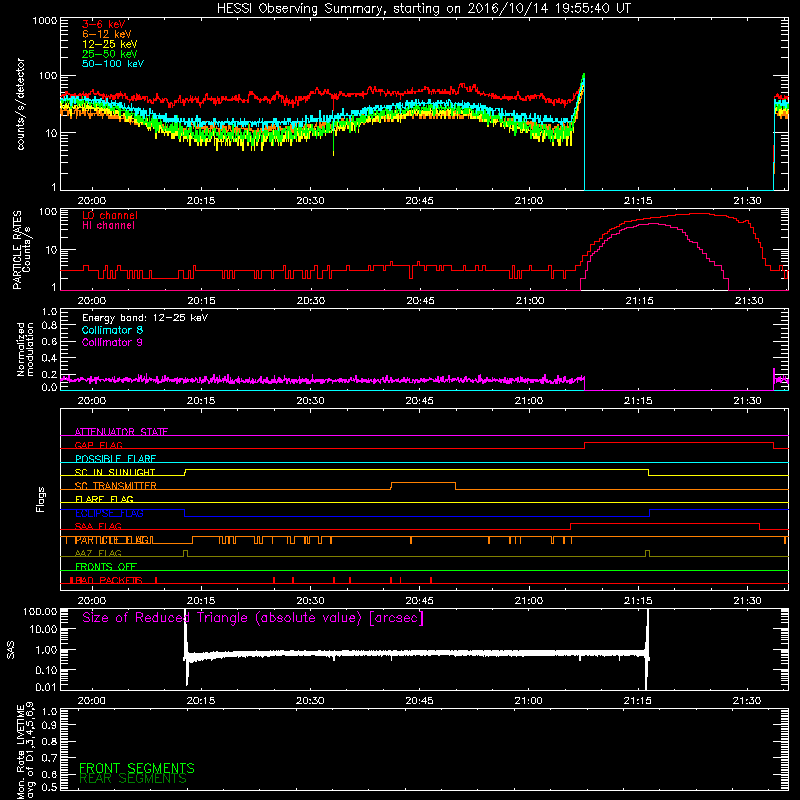The height and width of the screenshot is (800, 800).
Task: Select the SC TRANSMITTER flag label
Action: click(x=116, y=485)
